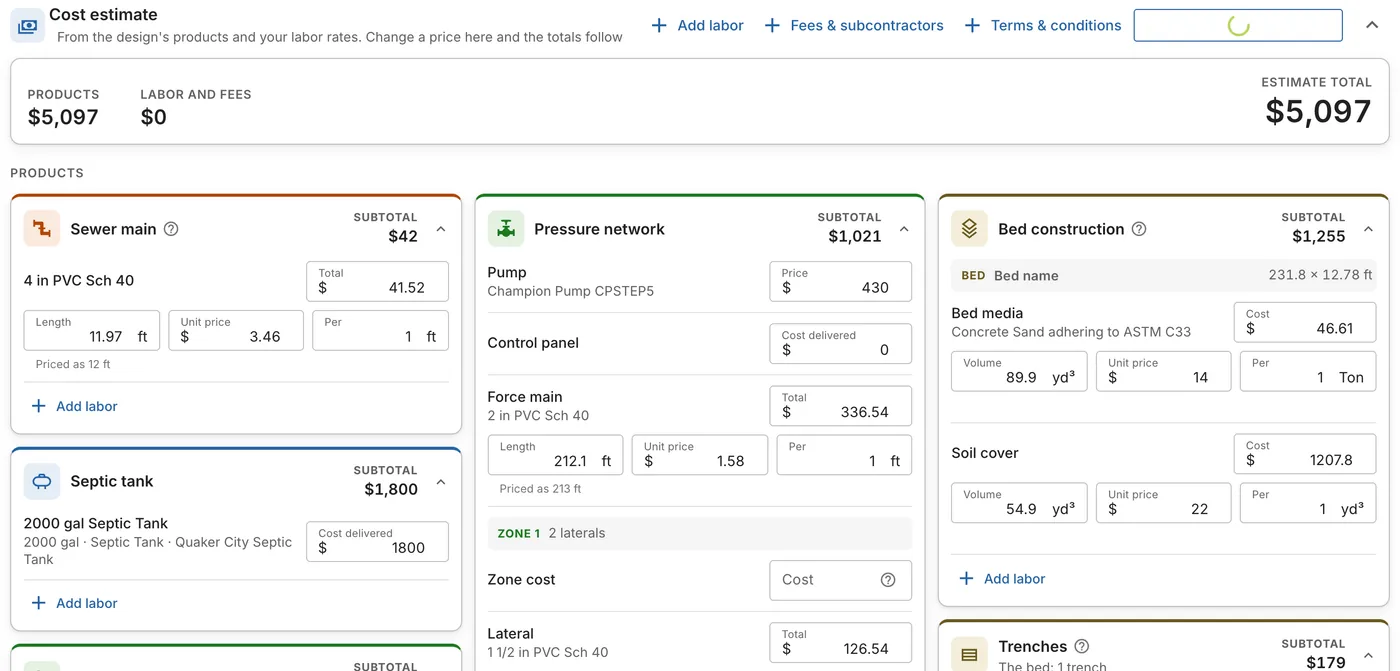This screenshot has width=1400, height=671.
Task: Edit Soil cover Volume 54.9 field
Action: pyautogui.click(x=1019, y=503)
